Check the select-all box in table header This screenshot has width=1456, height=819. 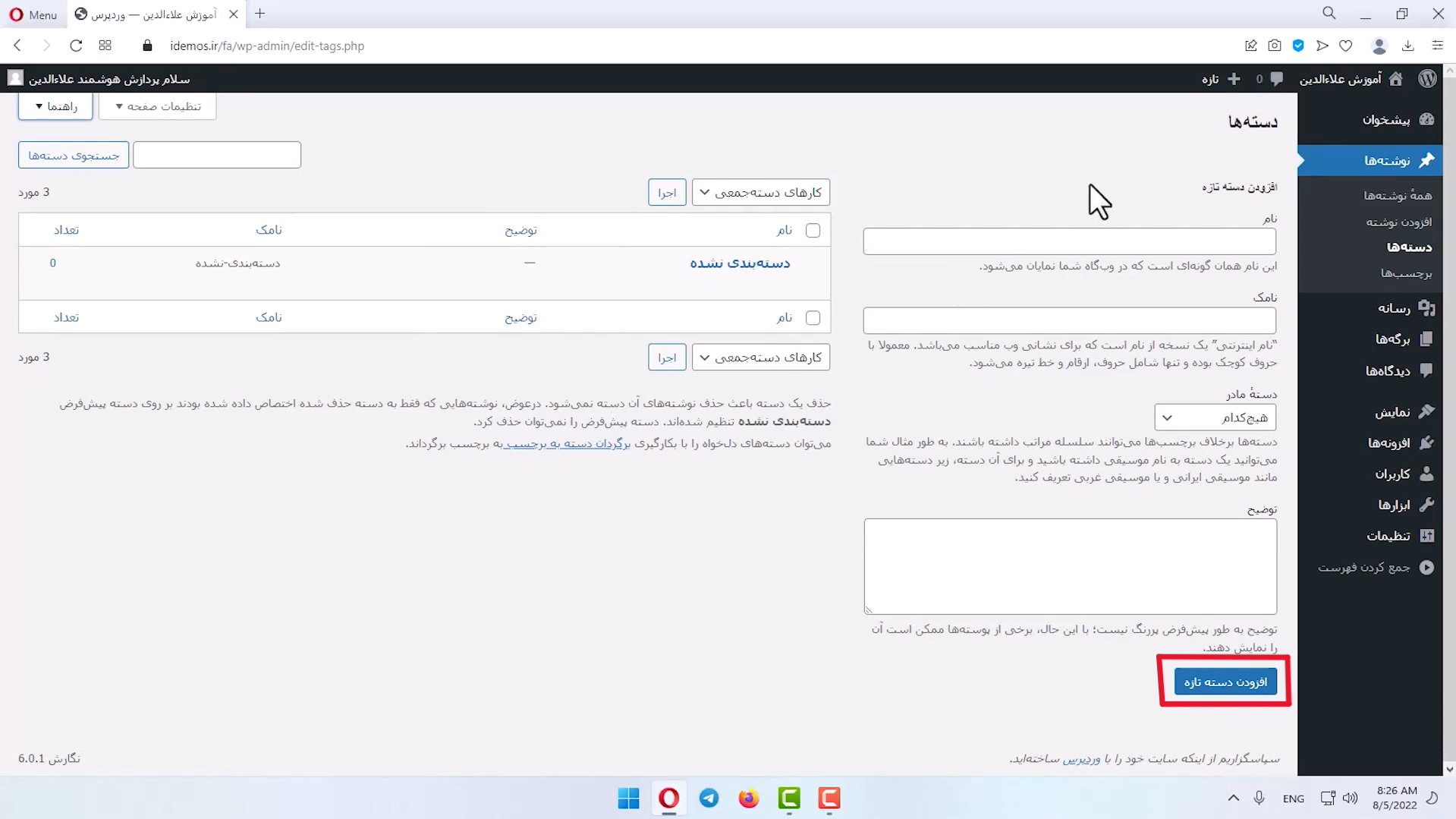(x=813, y=230)
